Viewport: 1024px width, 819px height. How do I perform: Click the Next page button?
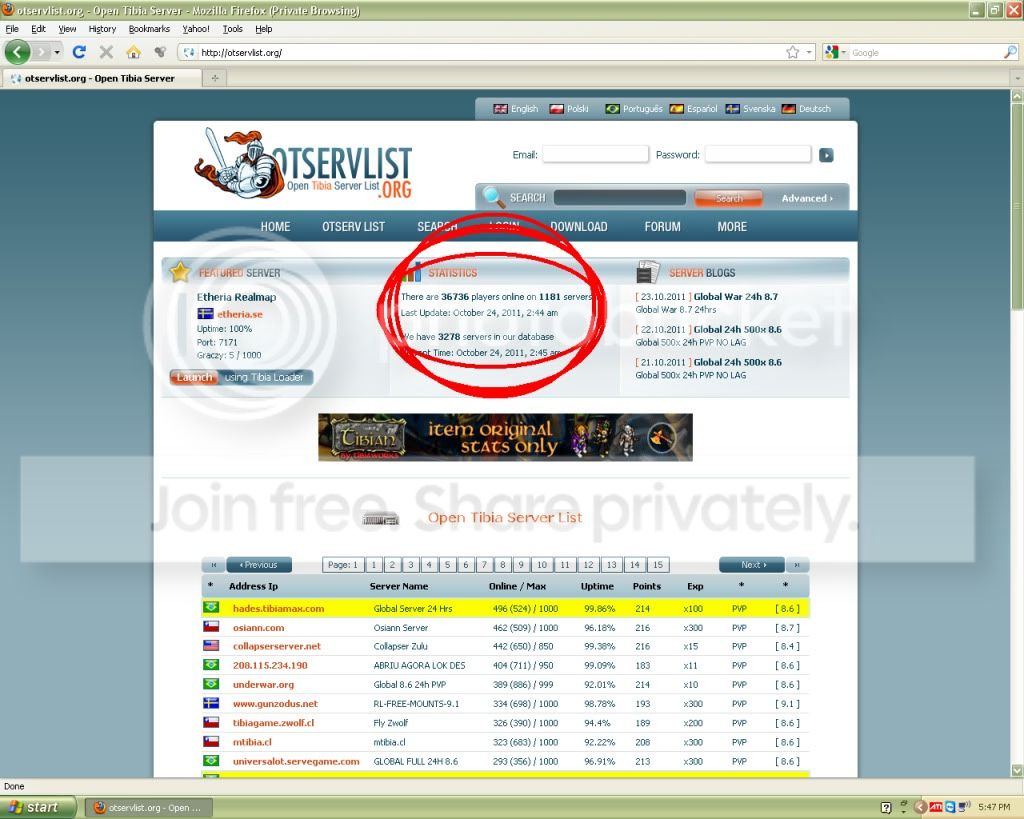pyautogui.click(x=752, y=565)
